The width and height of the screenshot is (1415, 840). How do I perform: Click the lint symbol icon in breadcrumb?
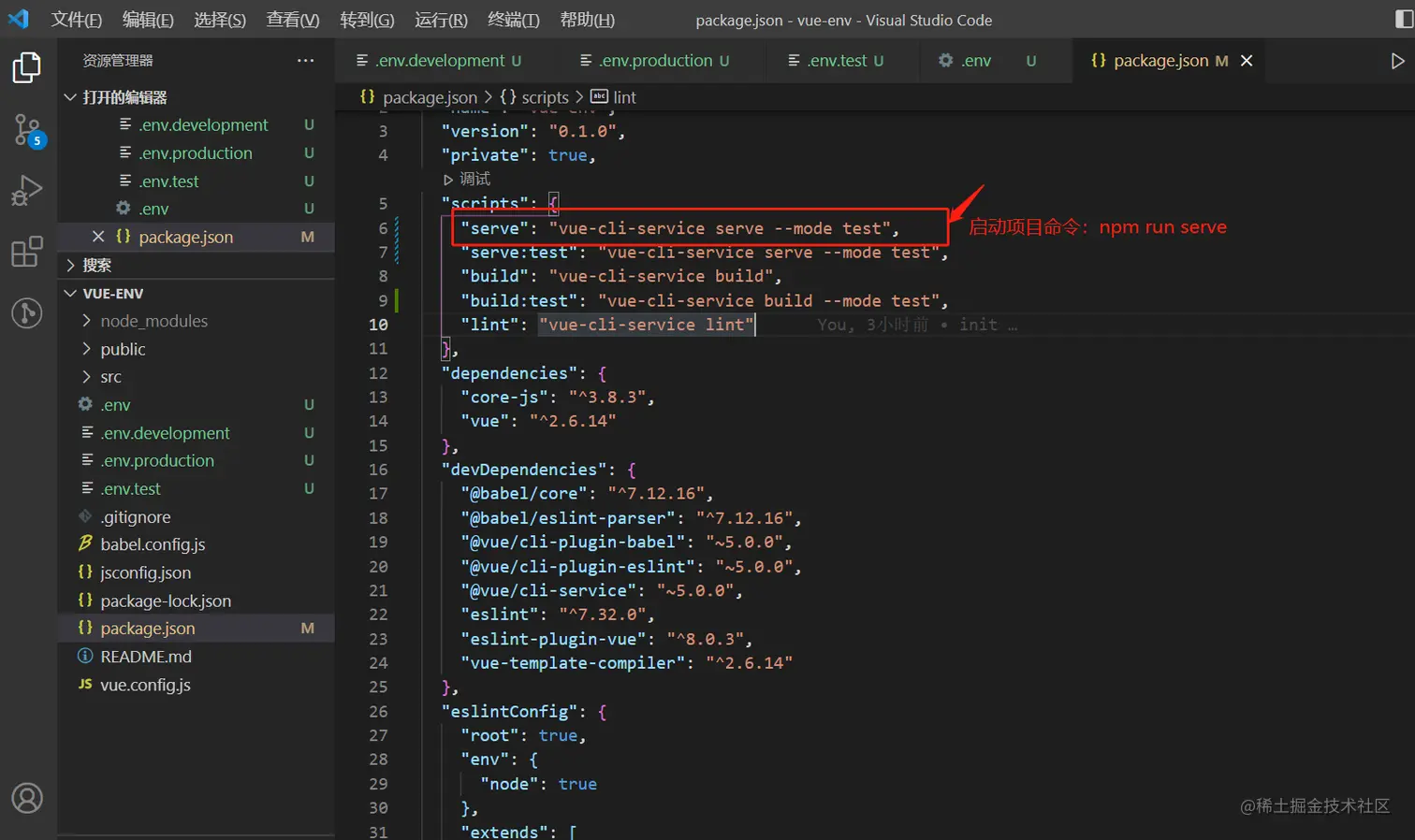tap(599, 96)
